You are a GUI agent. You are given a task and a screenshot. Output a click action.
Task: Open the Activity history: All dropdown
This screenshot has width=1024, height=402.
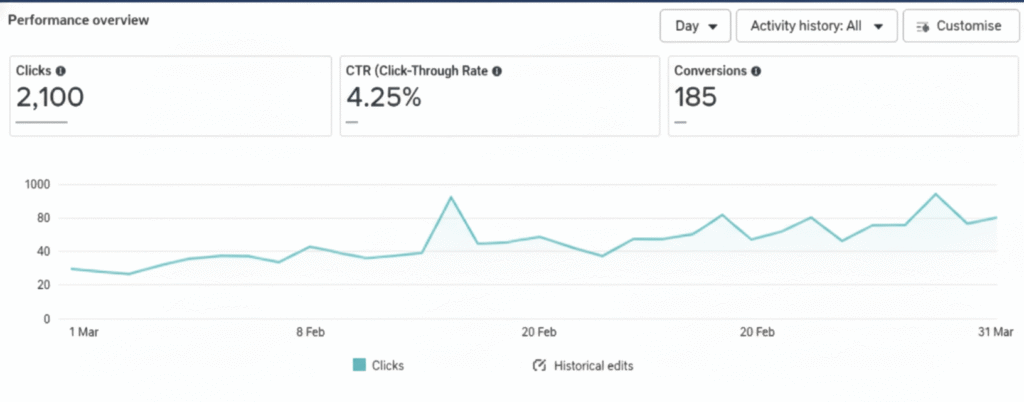tap(816, 26)
